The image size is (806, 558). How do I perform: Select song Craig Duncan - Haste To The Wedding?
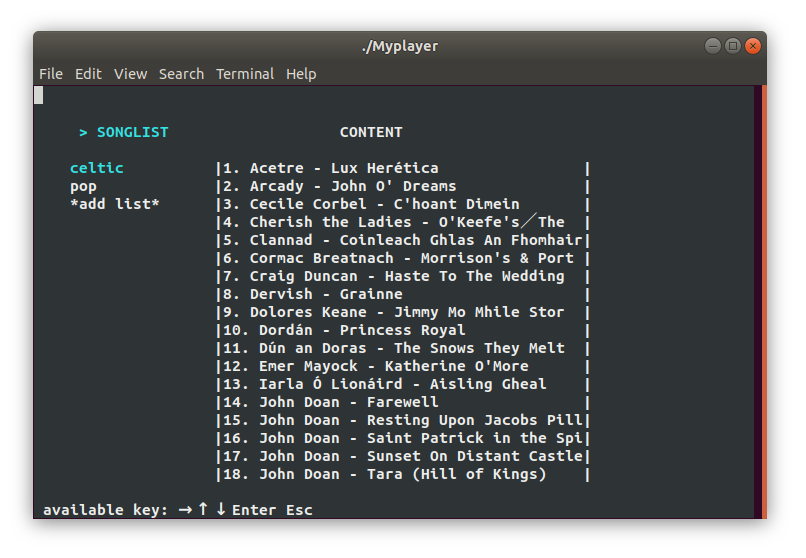click(394, 276)
